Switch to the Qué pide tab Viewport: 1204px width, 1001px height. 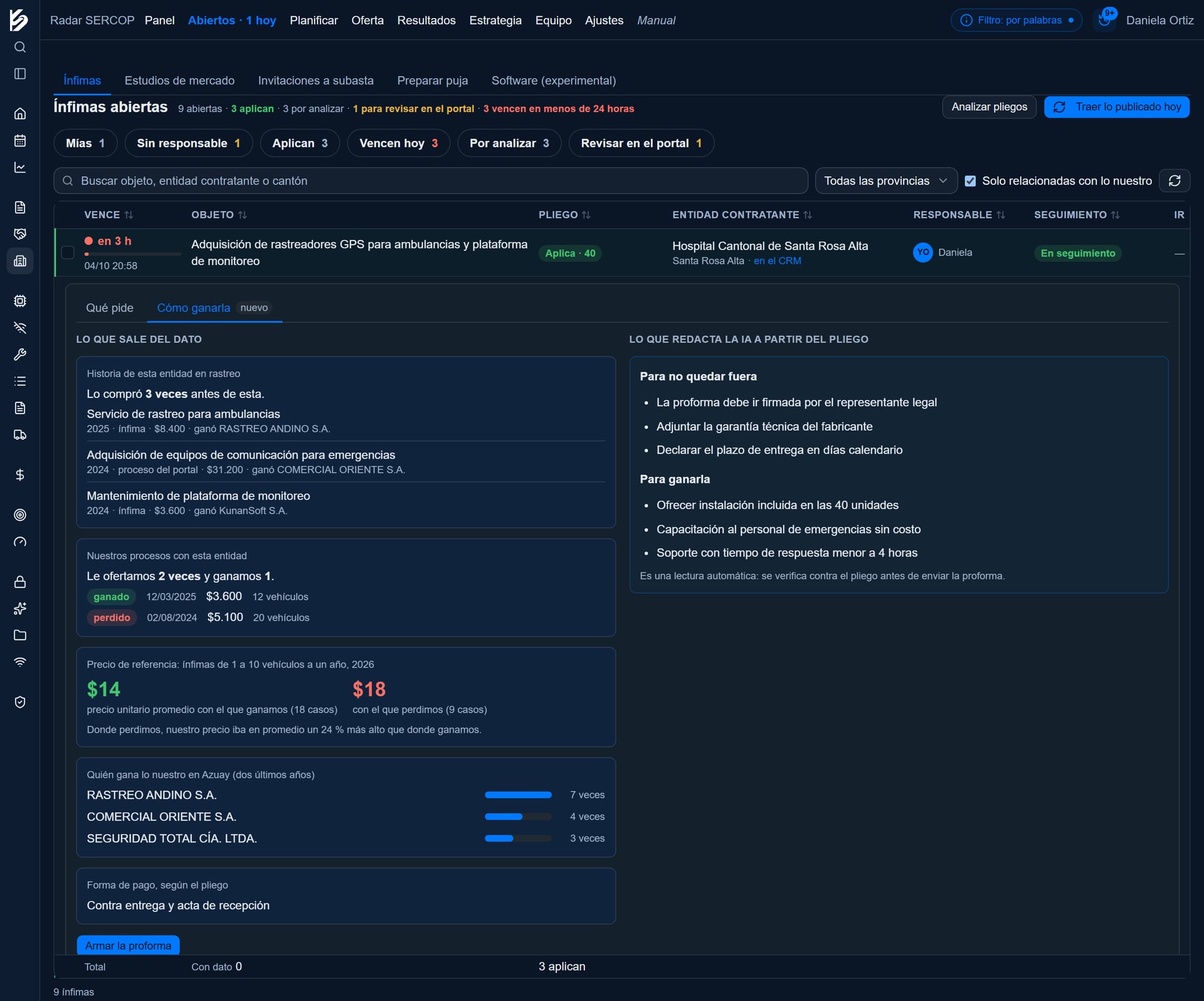pyautogui.click(x=110, y=308)
